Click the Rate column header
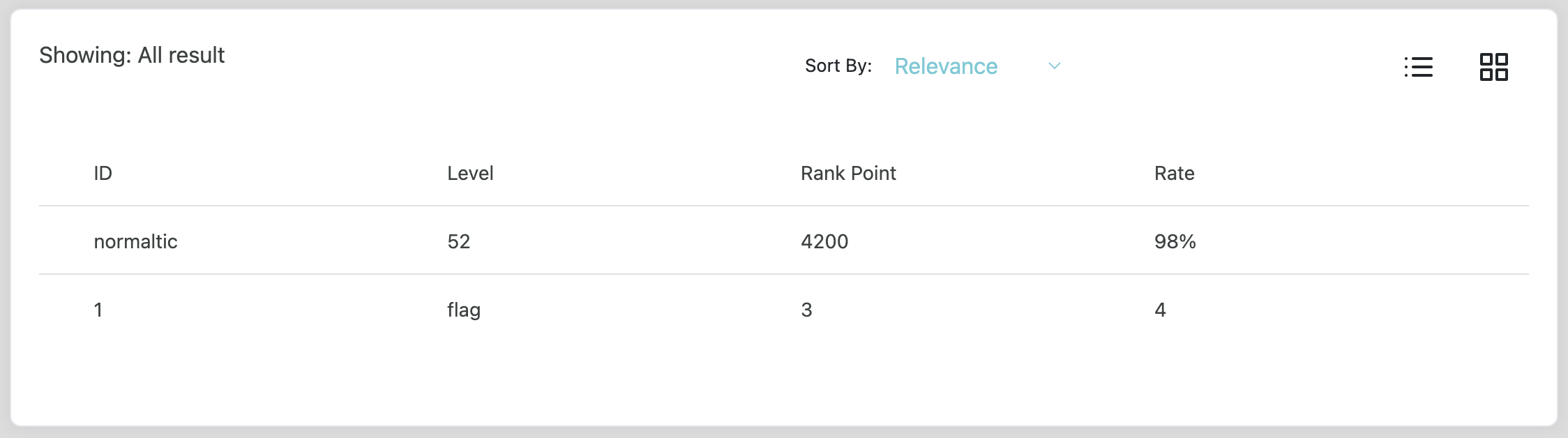The image size is (1568, 438). point(1174,173)
